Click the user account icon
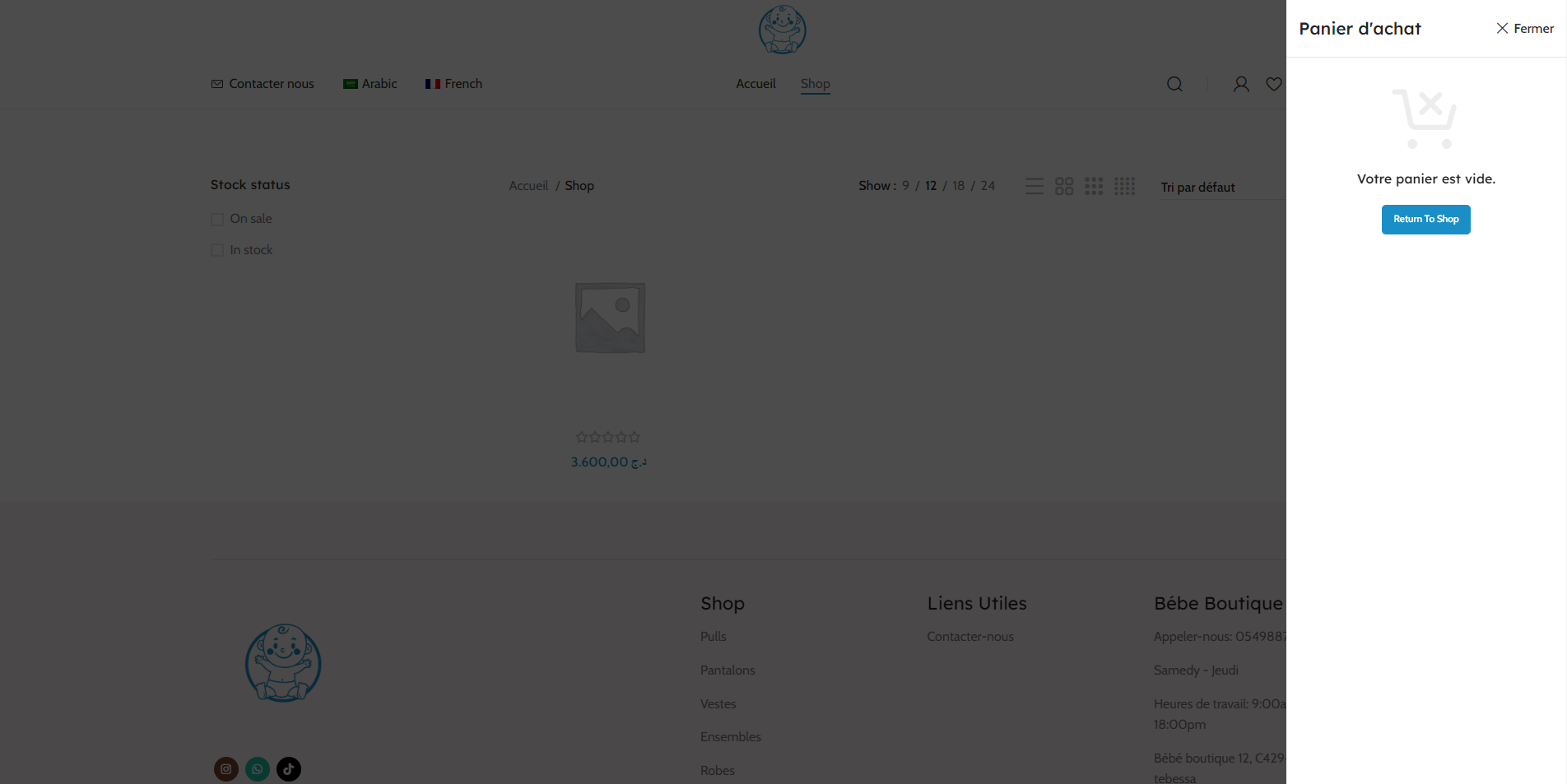 (x=1240, y=84)
